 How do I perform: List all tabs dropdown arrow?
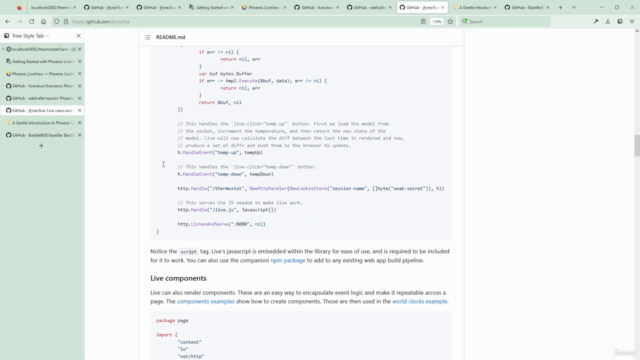click(x=574, y=7)
